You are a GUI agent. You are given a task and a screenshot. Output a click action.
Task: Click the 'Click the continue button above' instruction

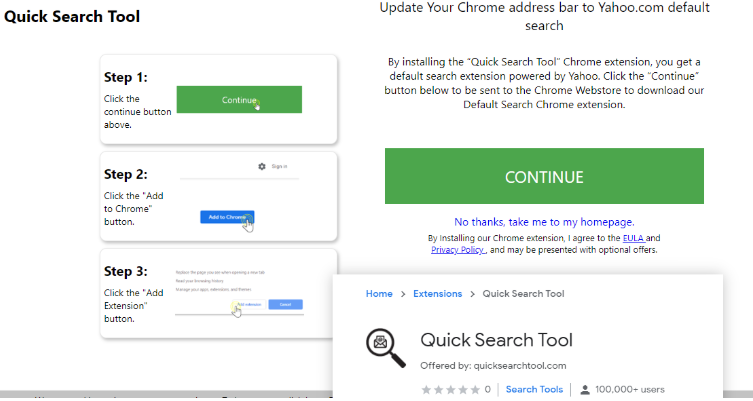point(137,111)
